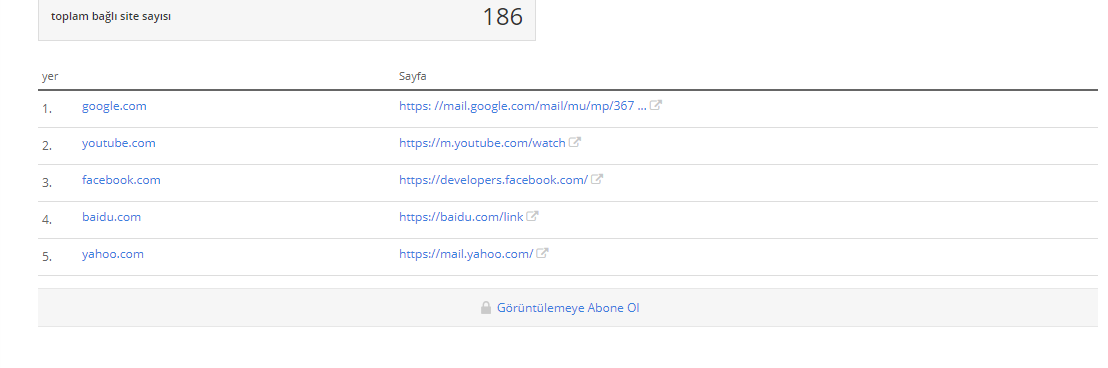Click rank number 1. in table
The width and height of the screenshot is (1108, 368).
[47, 109]
